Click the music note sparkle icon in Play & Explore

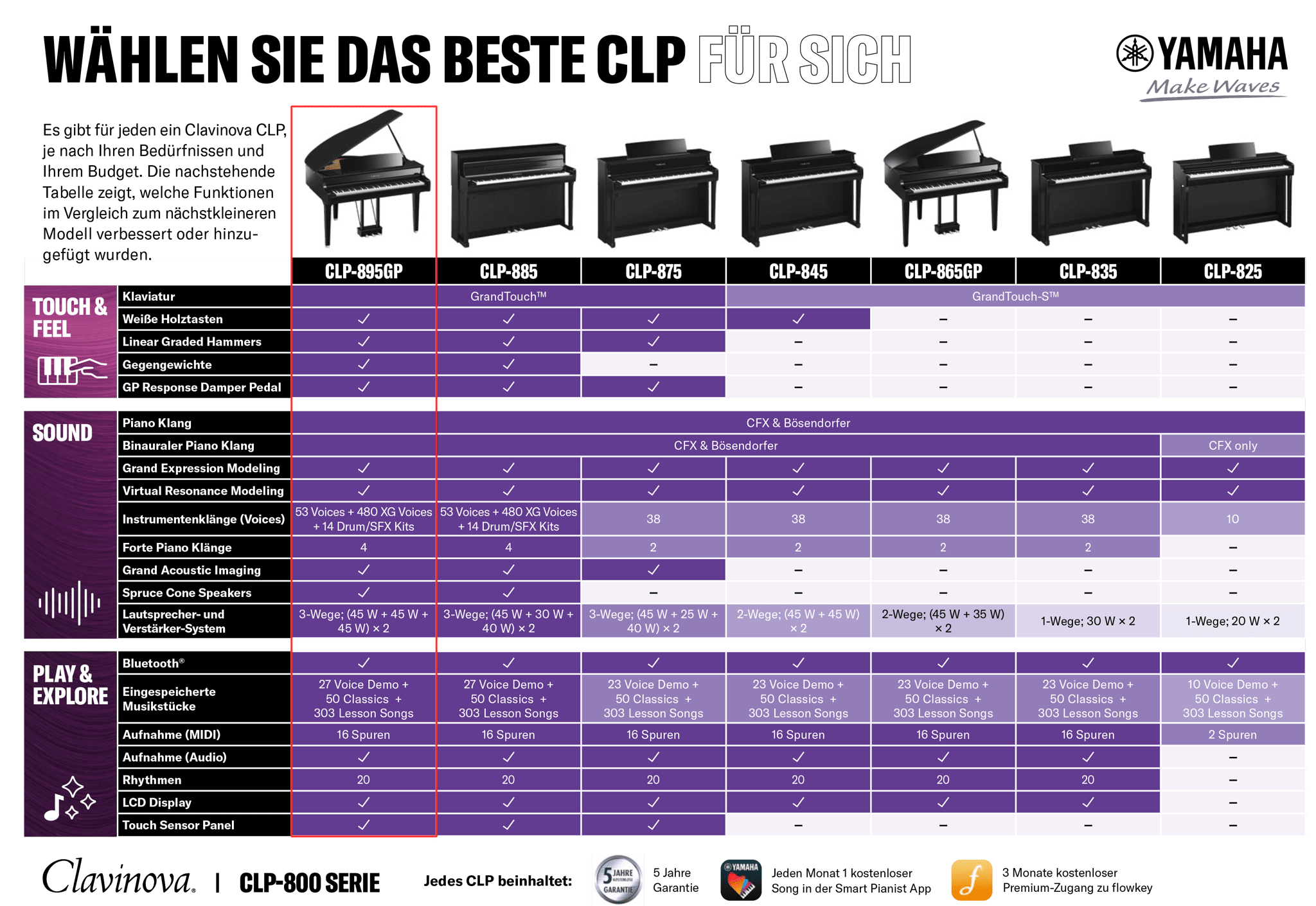pos(69,799)
